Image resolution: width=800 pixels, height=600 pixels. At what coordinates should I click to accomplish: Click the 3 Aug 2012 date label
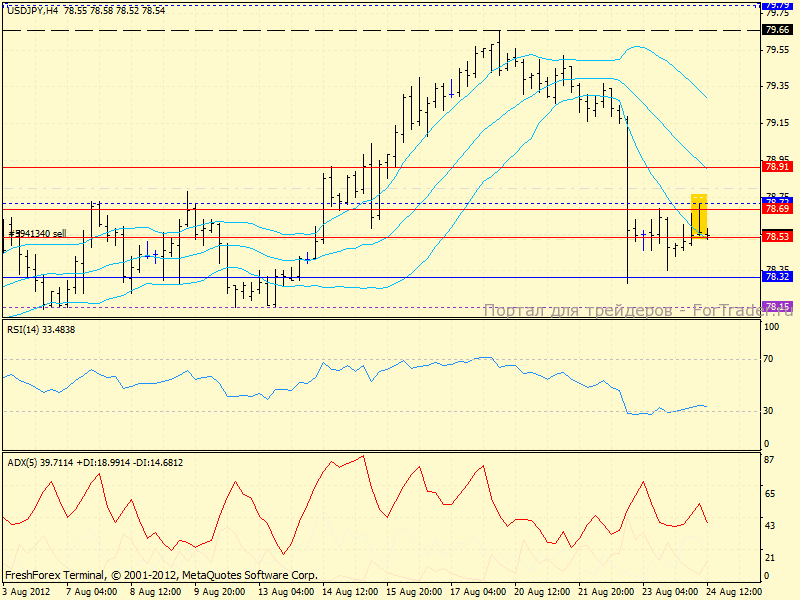coord(24,592)
